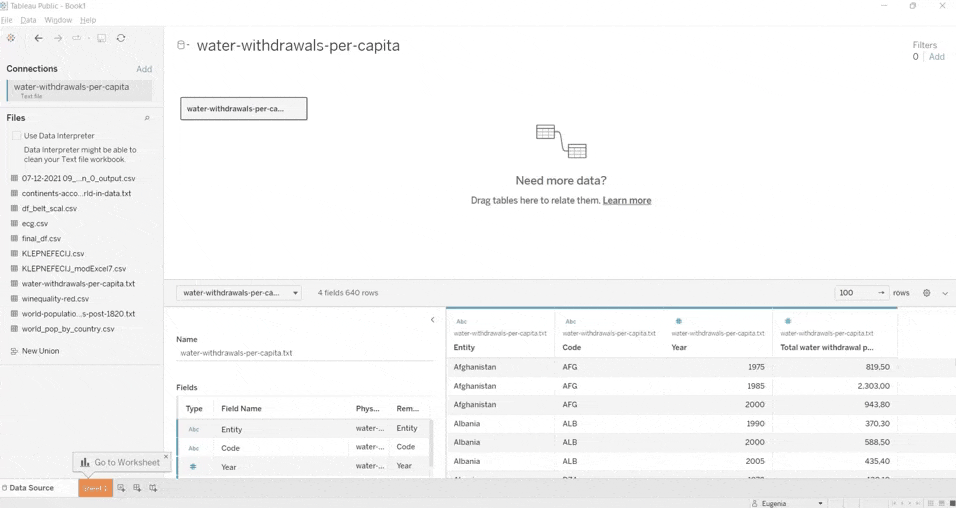Image resolution: width=956 pixels, height=508 pixels.
Task: Click Add next to Connections
Action: [x=144, y=69]
